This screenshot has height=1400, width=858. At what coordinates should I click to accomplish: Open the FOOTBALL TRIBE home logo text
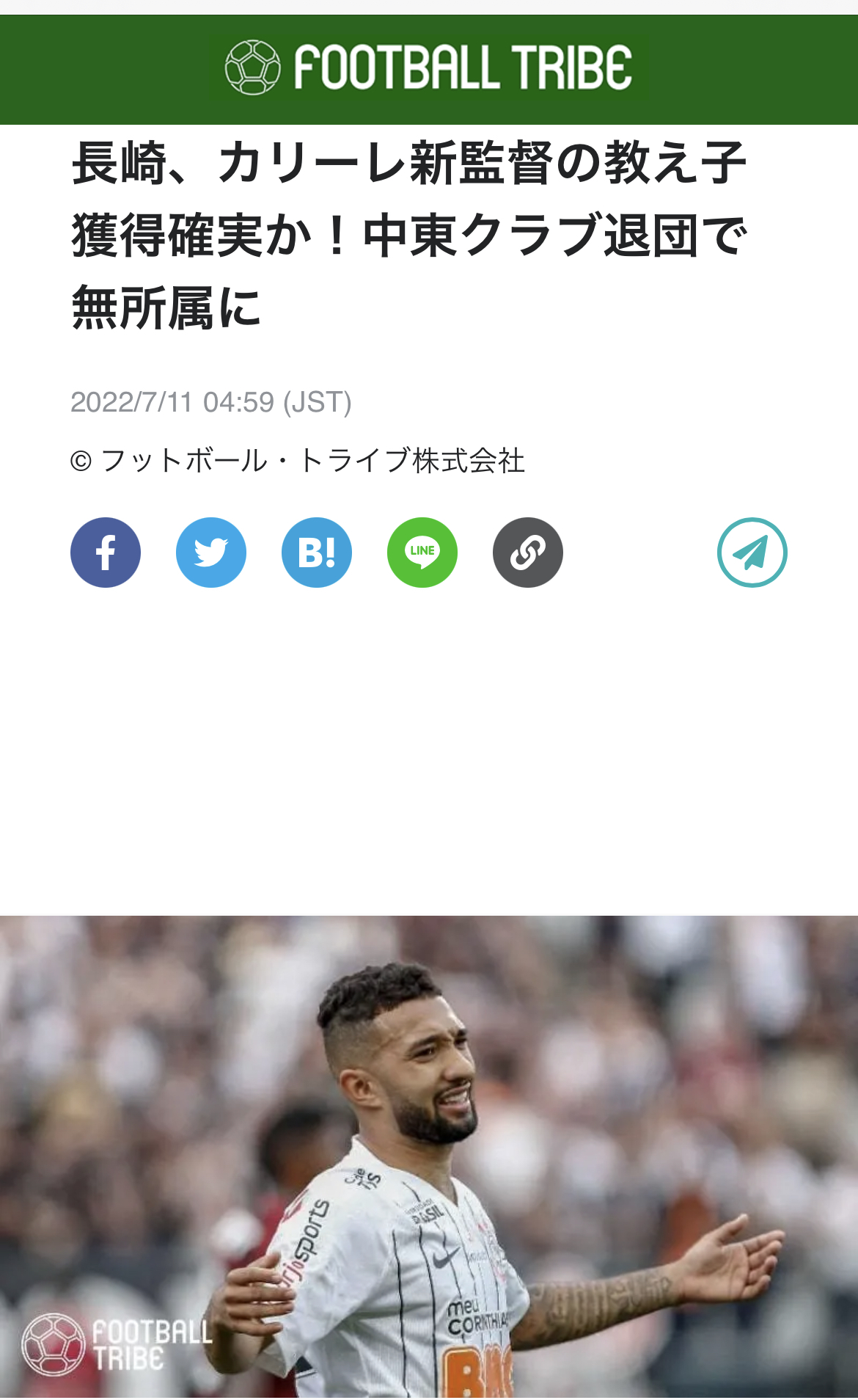point(463,68)
